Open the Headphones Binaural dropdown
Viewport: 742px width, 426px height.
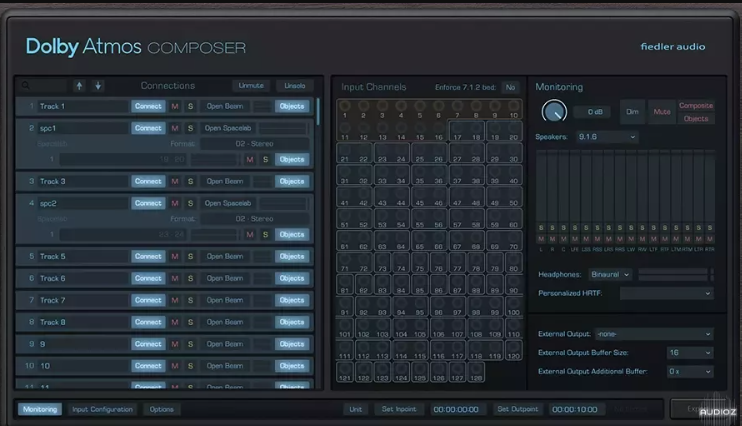tap(610, 275)
